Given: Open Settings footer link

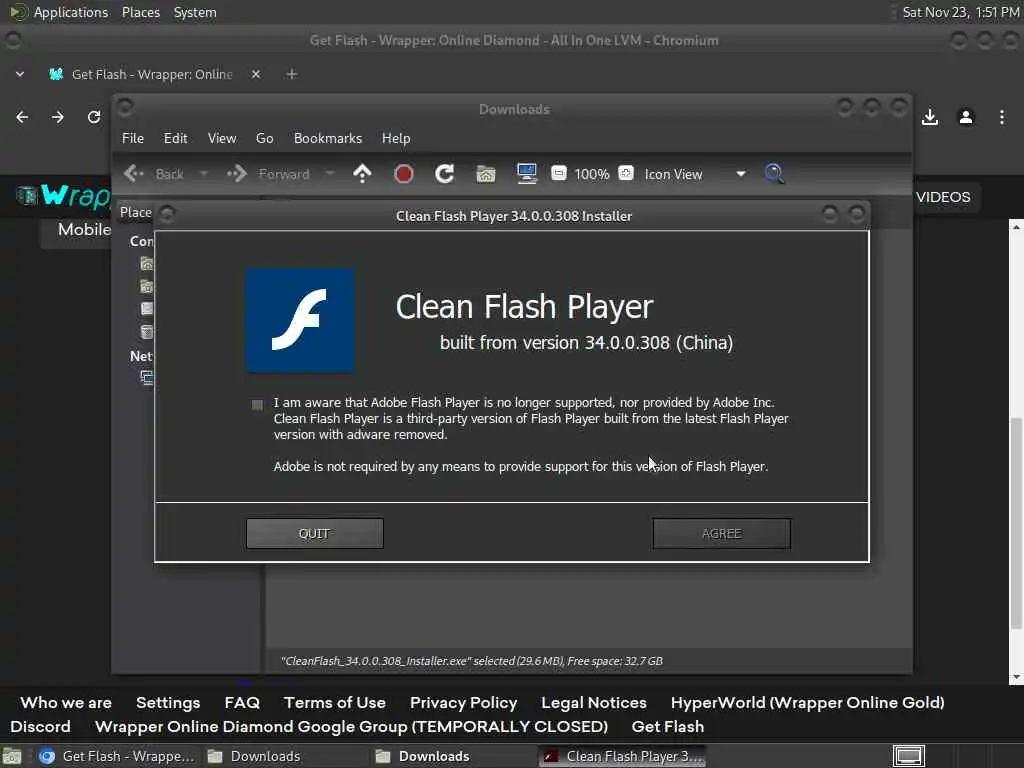Looking at the screenshot, I should [168, 703].
